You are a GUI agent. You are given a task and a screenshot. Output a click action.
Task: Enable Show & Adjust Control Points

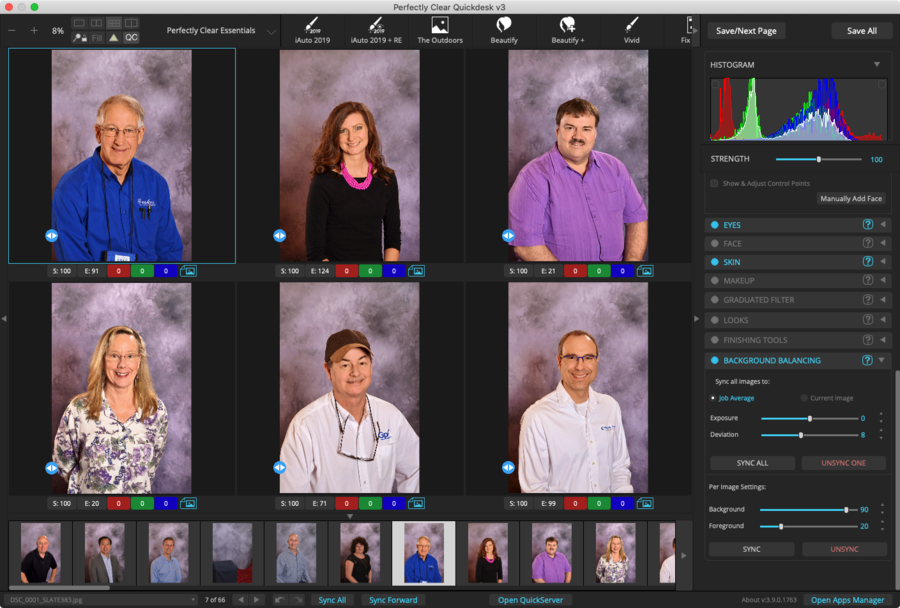tap(714, 184)
